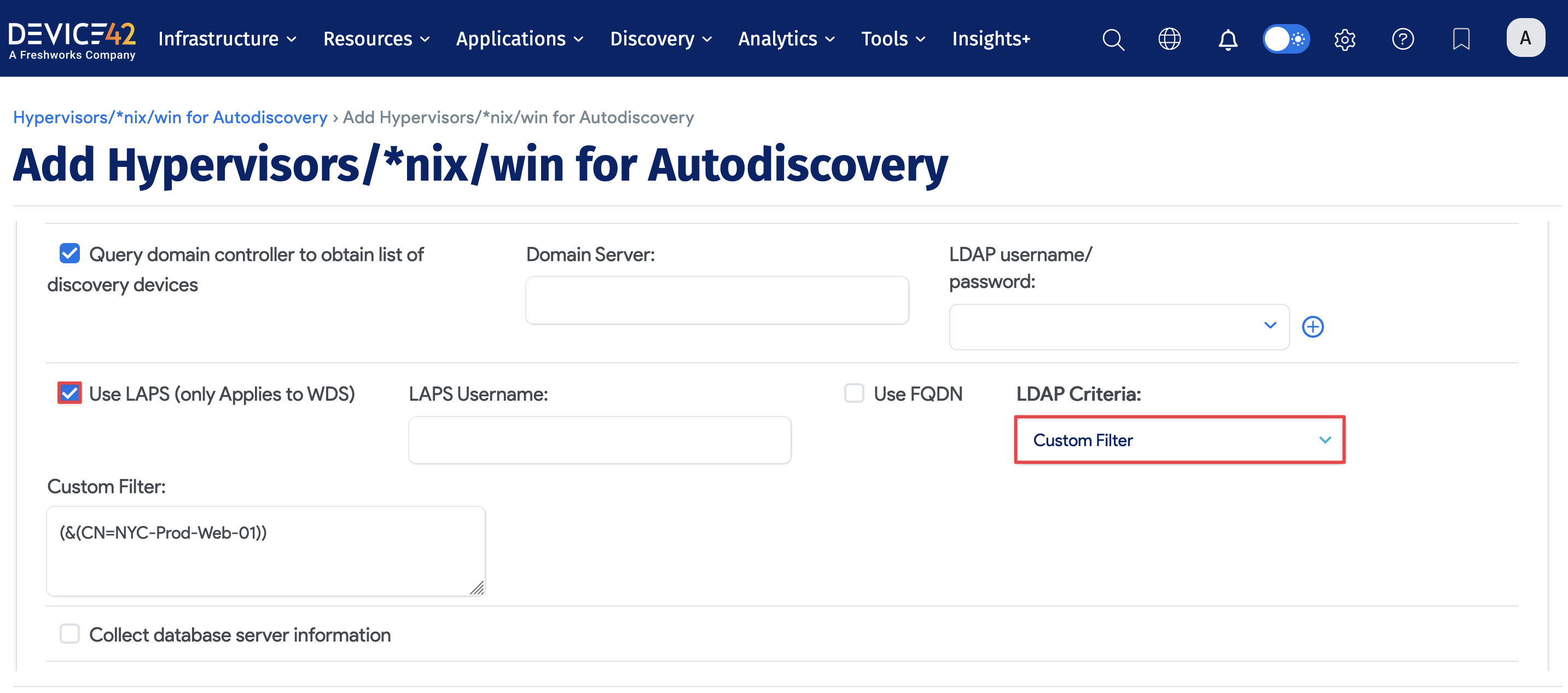Screen dimensions: 1568x693
Task: Click the Domain Server input field
Action: (x=717, y=300)
